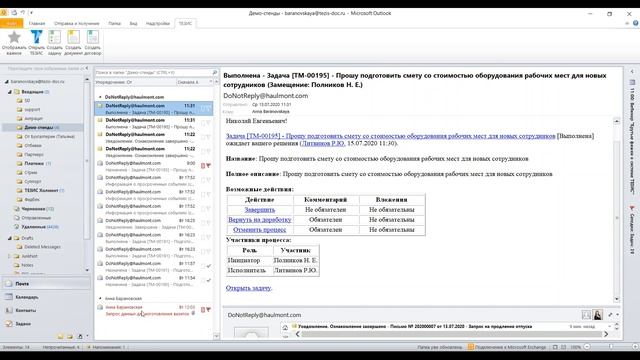Open Contacts in the navigation pane
The image size is (640, 360).
[46, 310]
